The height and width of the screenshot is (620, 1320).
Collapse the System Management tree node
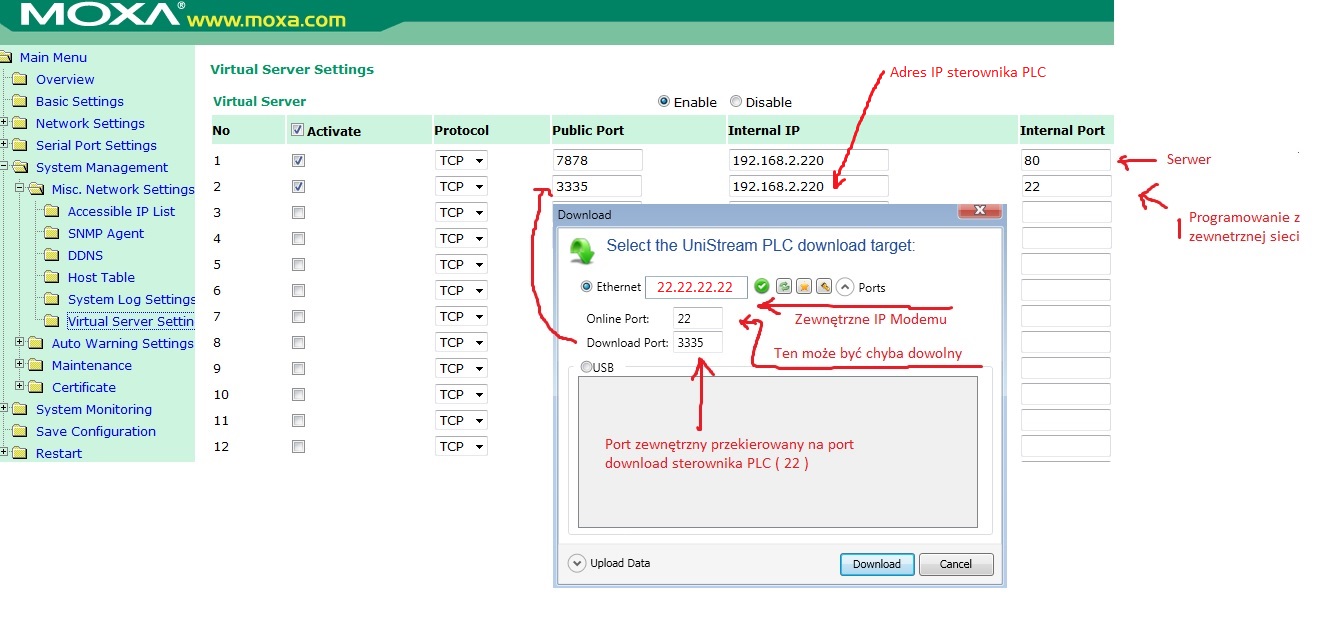pos(4,166)
